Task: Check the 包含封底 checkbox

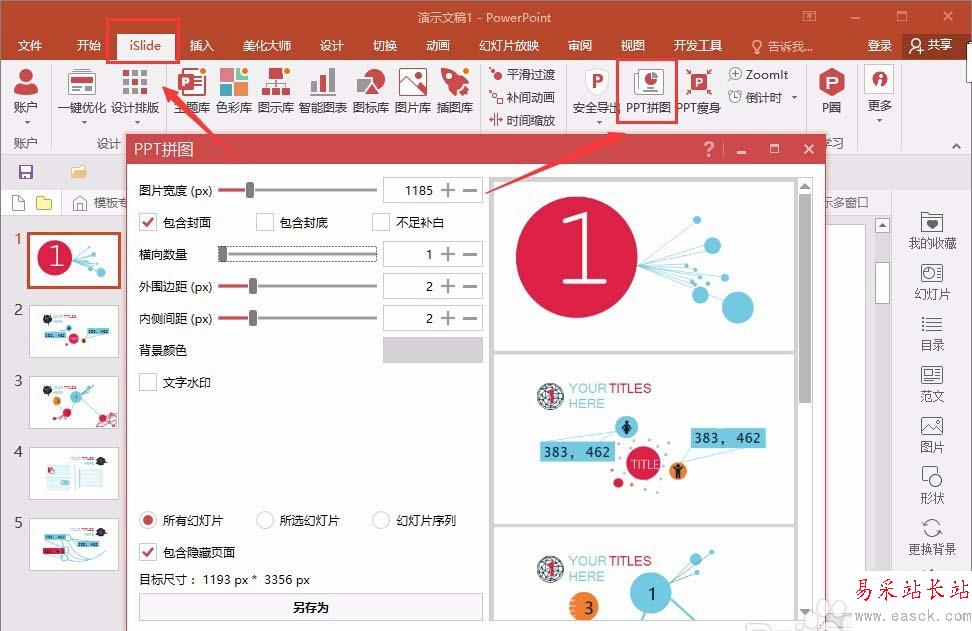Action: tap(265, 221)
